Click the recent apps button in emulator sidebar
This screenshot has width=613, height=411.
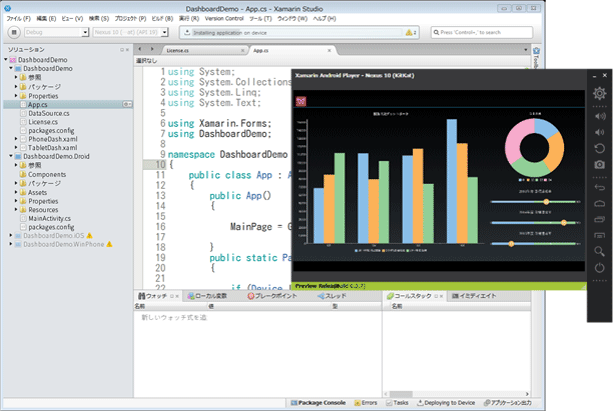(x=599, y=219)
